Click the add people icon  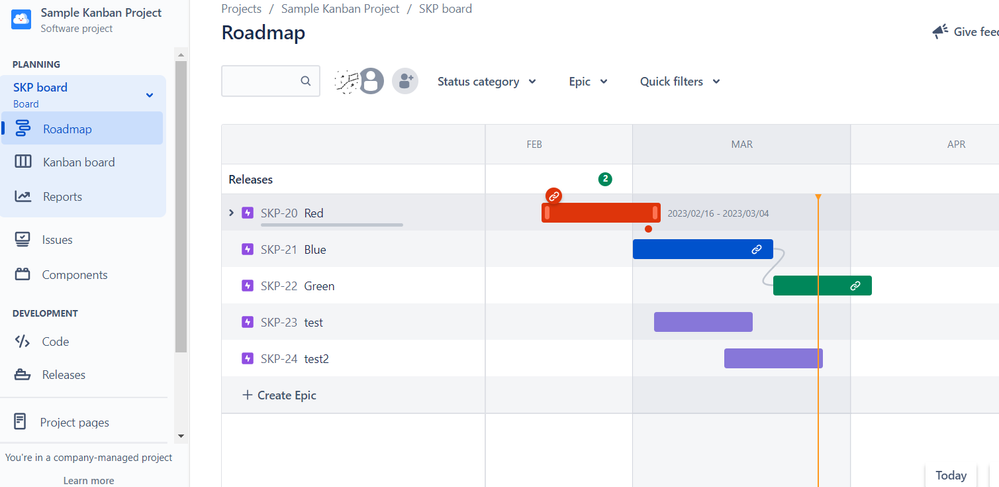click(x=405, y=82)
